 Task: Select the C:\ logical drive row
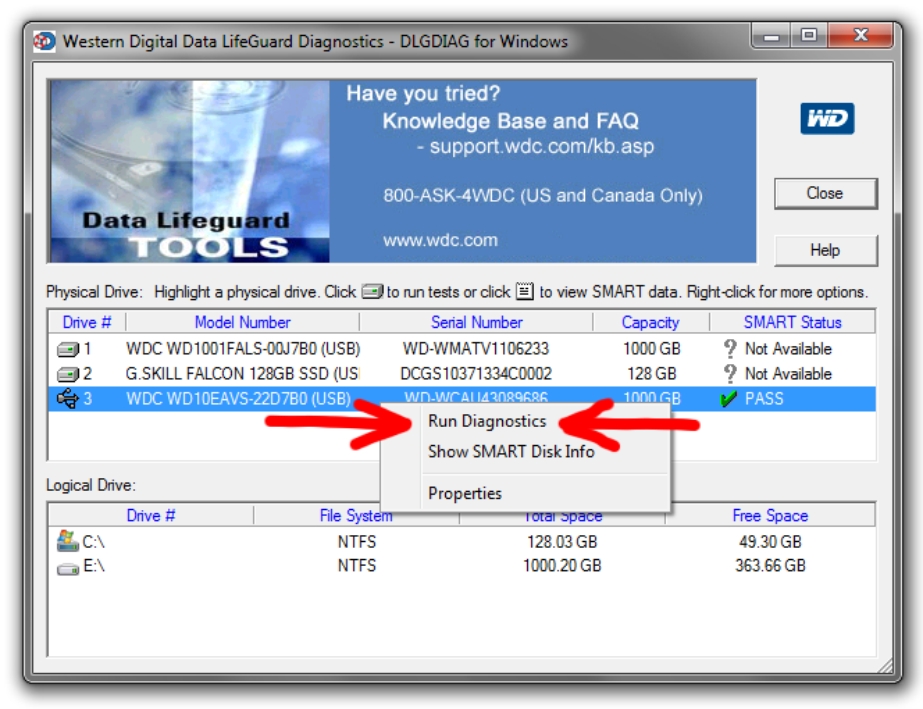click(462, 541)
